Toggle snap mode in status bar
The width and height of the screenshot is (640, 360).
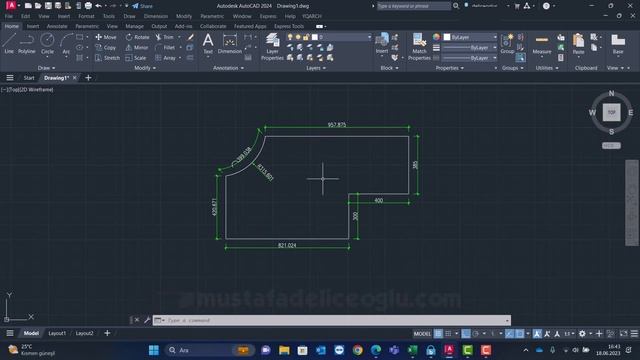point(448,333)
